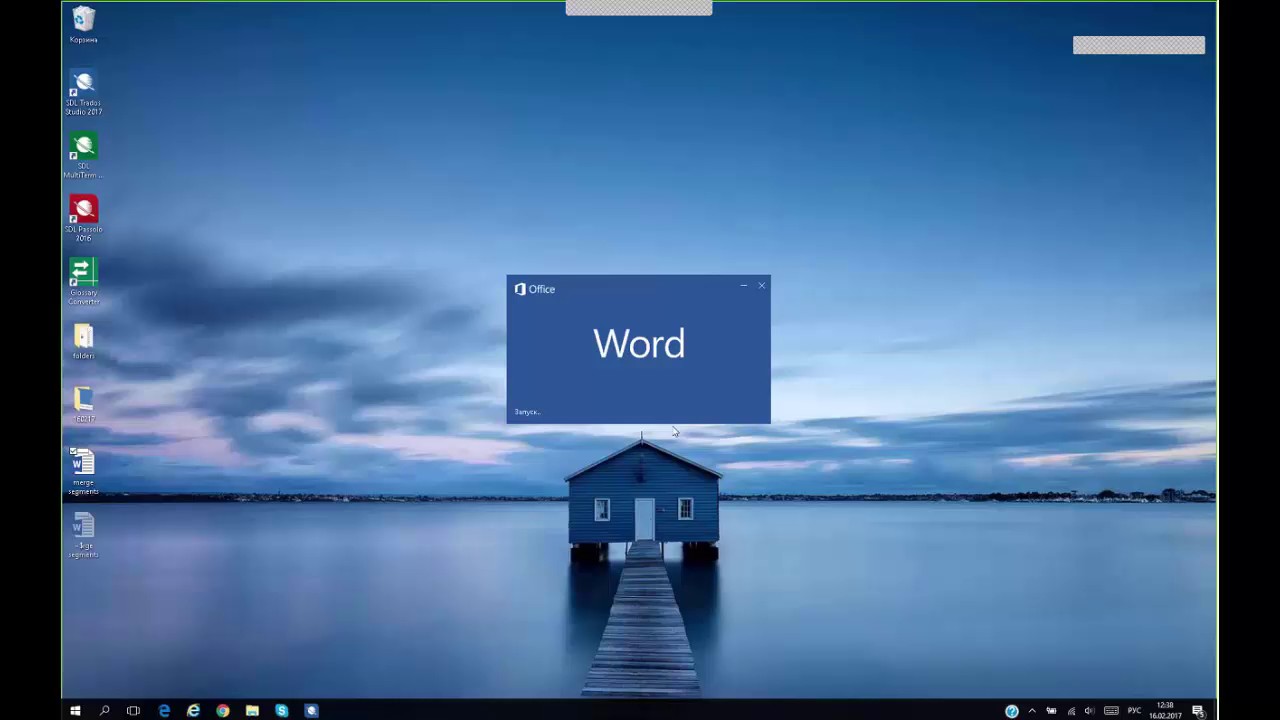Select the '~$rge segments' temporary Word file
This screenshot has height=720, width=1280.
(84, 535)
